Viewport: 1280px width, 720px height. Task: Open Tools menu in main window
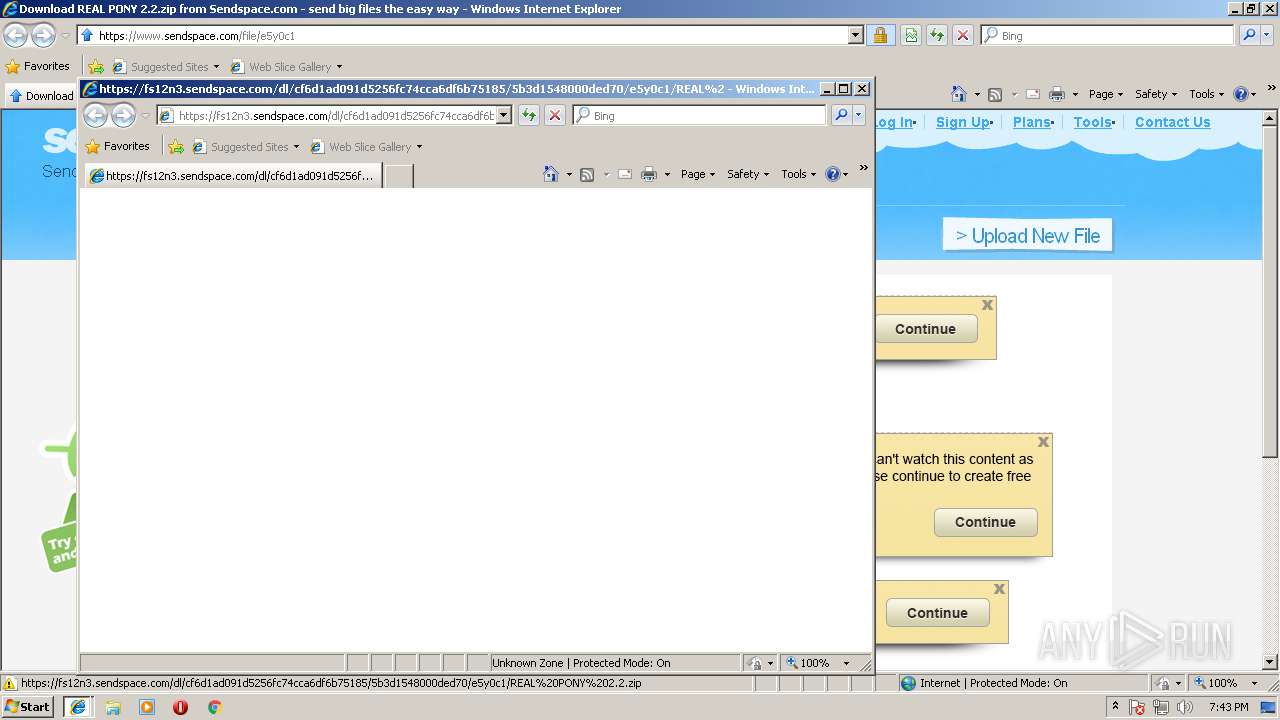tap(1206, 94)
